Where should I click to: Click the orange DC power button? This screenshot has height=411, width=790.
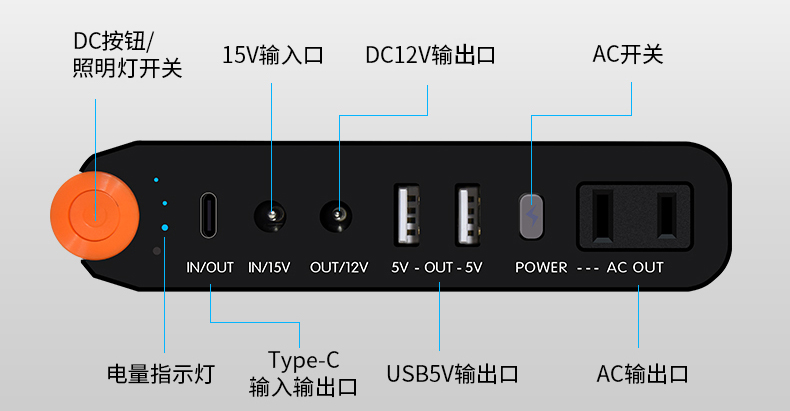coord(95,216)
